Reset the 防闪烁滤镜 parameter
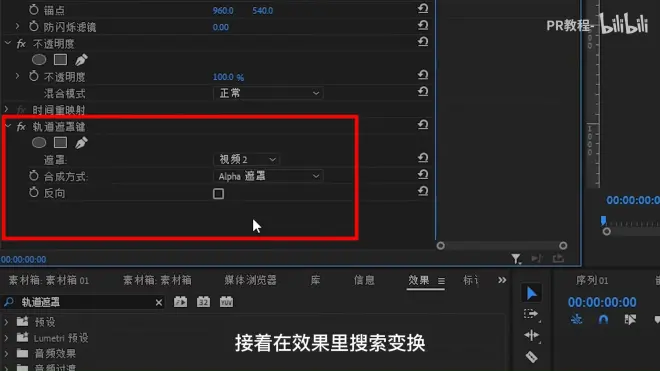 point(423,25)
